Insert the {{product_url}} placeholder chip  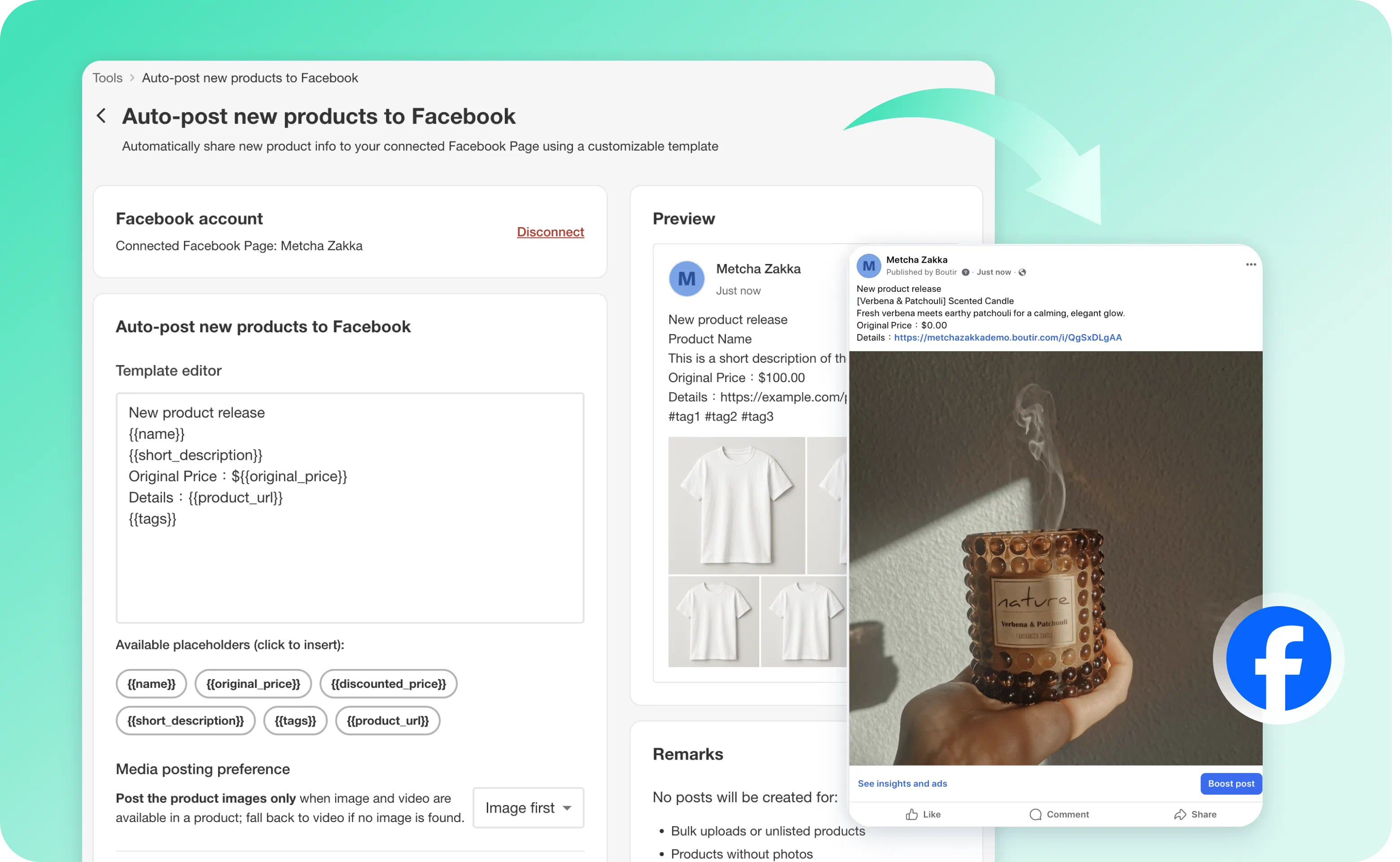click(387, 721)
